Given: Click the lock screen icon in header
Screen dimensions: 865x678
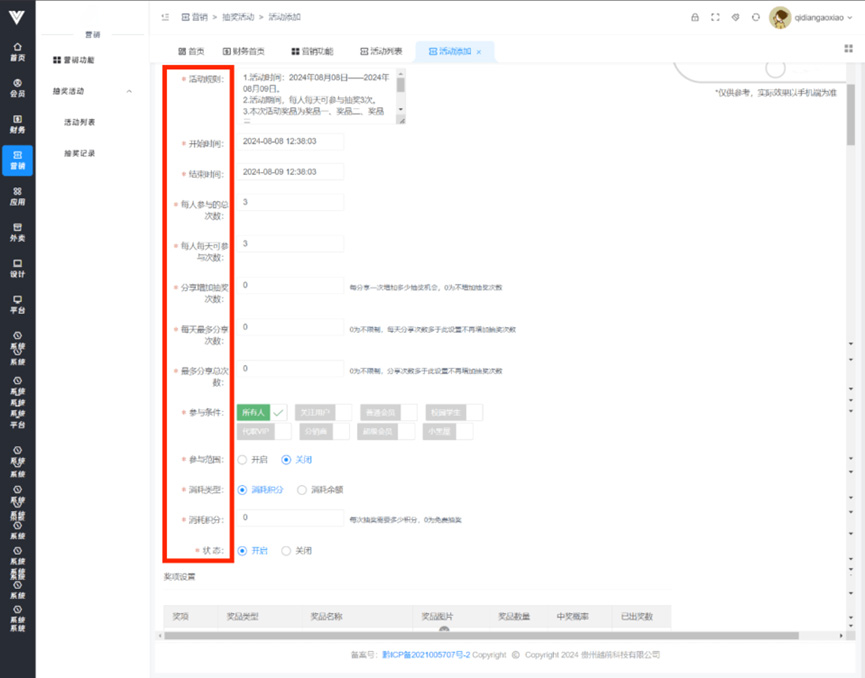Looking at the screenshot, I should 695,17.
